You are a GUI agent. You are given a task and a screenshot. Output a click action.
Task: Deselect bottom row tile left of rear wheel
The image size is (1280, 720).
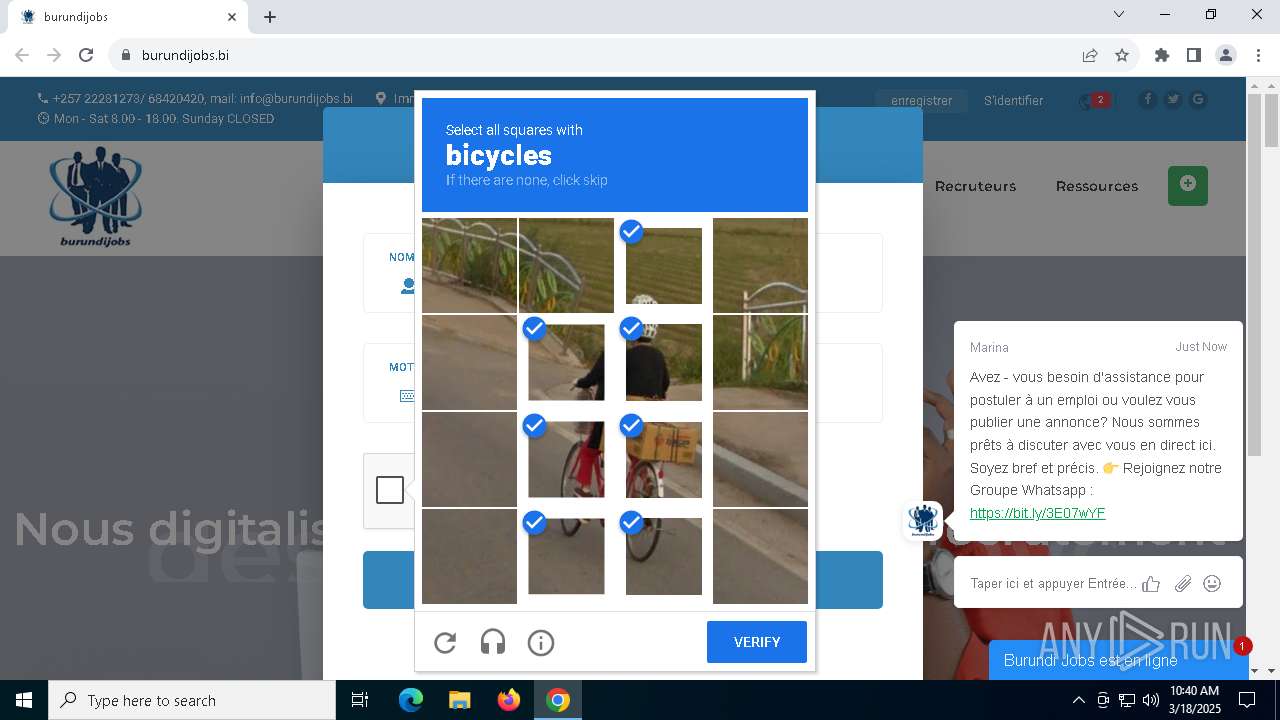point(566,556)
